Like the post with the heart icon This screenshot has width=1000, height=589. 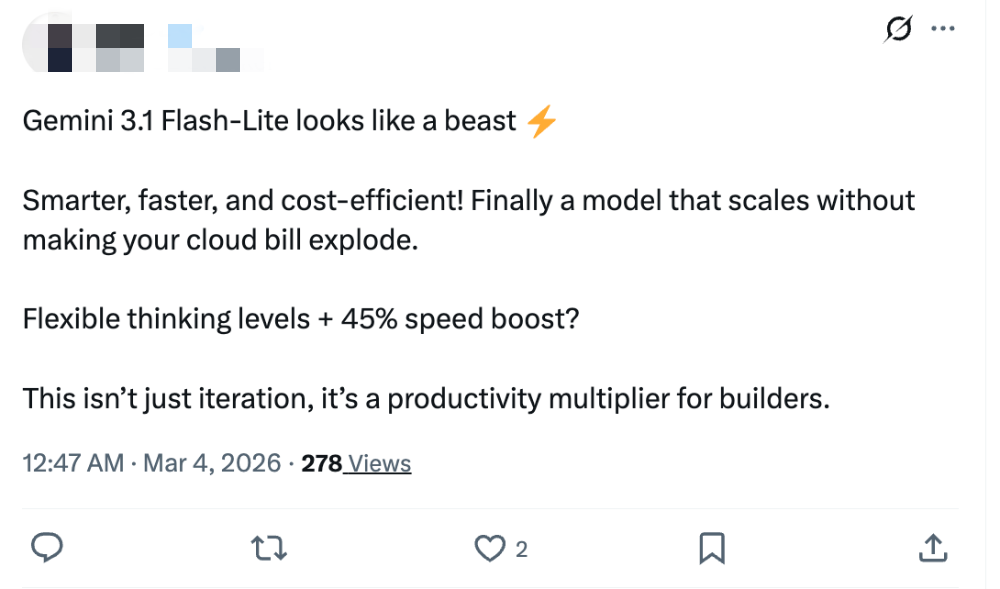click(488, 547)
